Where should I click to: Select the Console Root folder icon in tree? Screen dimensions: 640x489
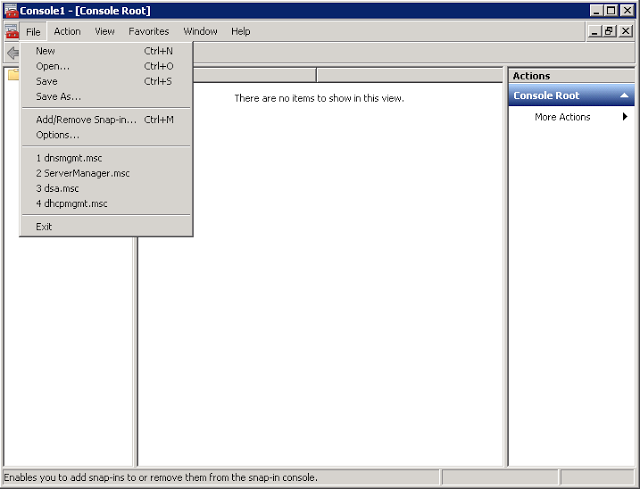pyautogui.click(x=13, y=74)
